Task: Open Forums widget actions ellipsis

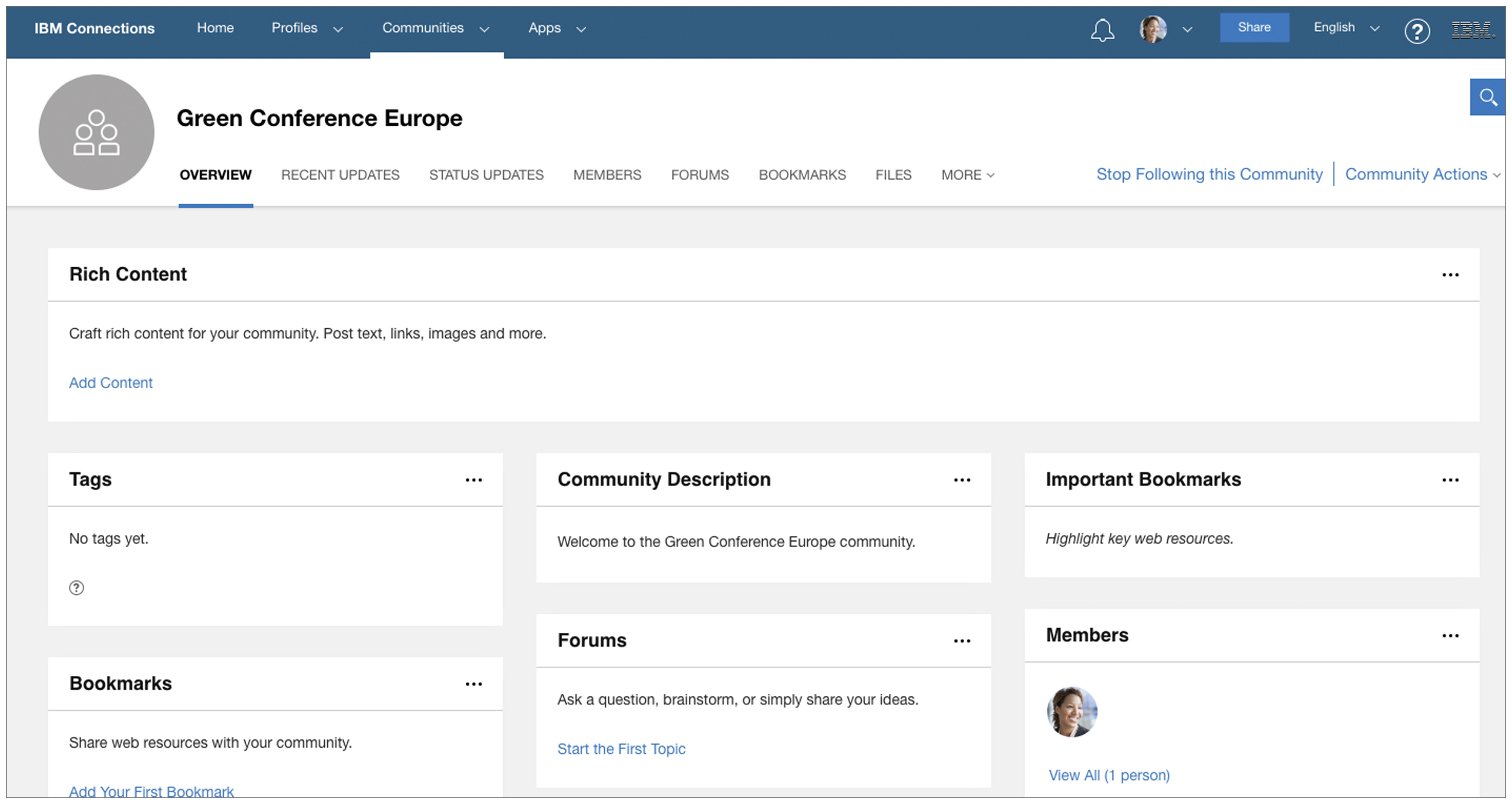Action: (x=962, y=641)
